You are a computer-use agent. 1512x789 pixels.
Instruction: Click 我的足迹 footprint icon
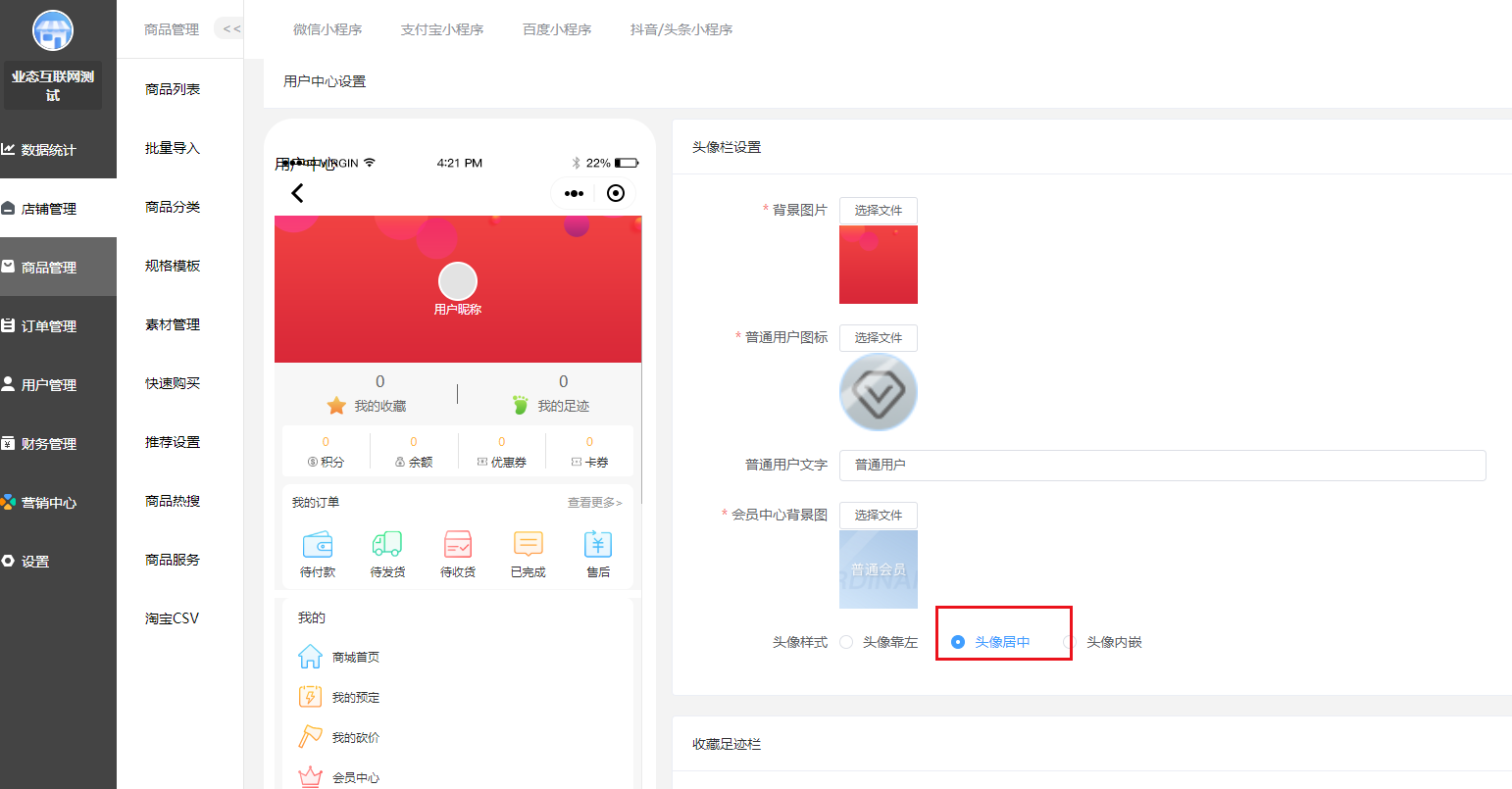(x=521, y=406)
